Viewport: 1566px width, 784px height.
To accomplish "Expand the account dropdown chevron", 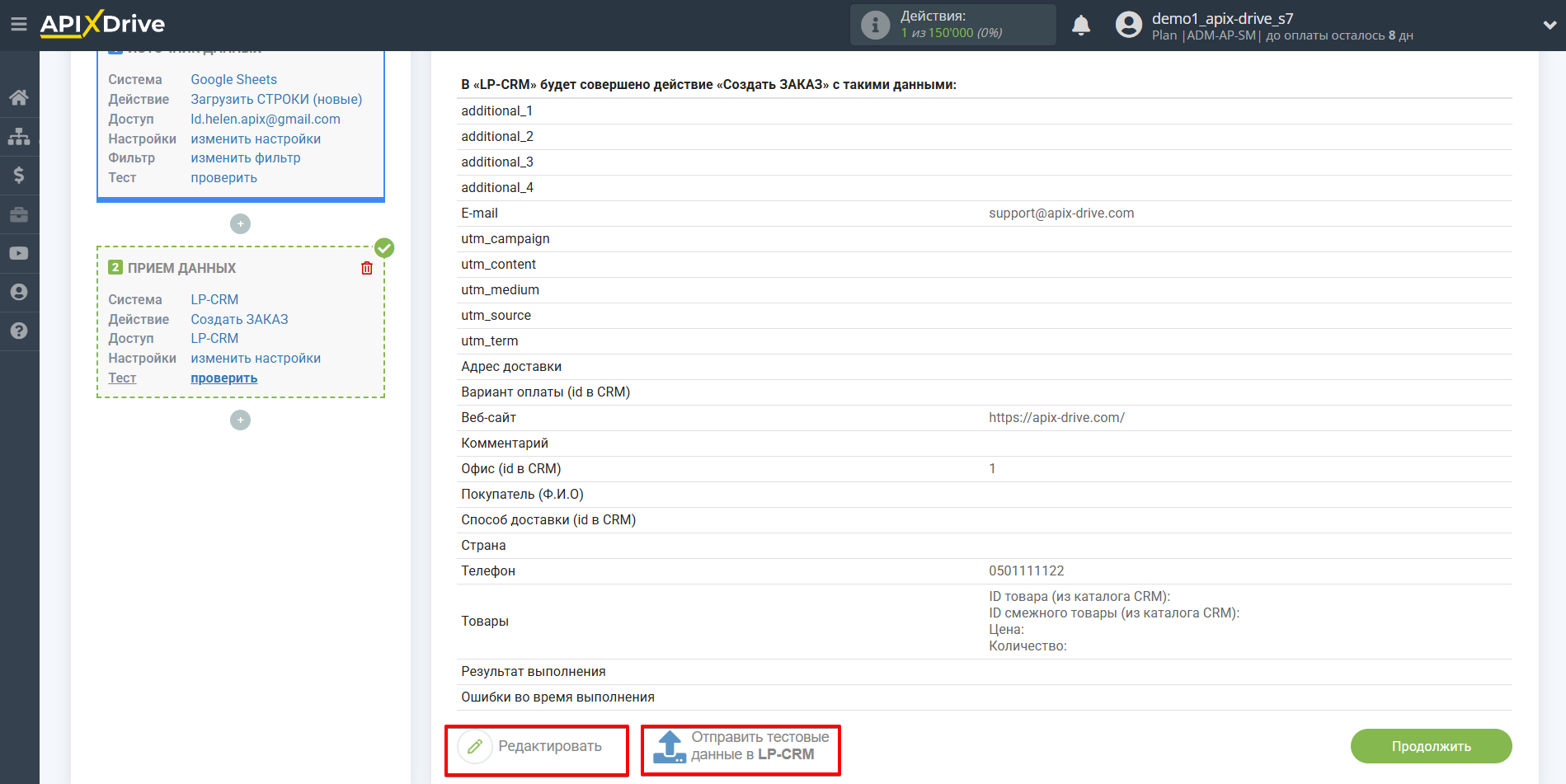I will 1549,25.
